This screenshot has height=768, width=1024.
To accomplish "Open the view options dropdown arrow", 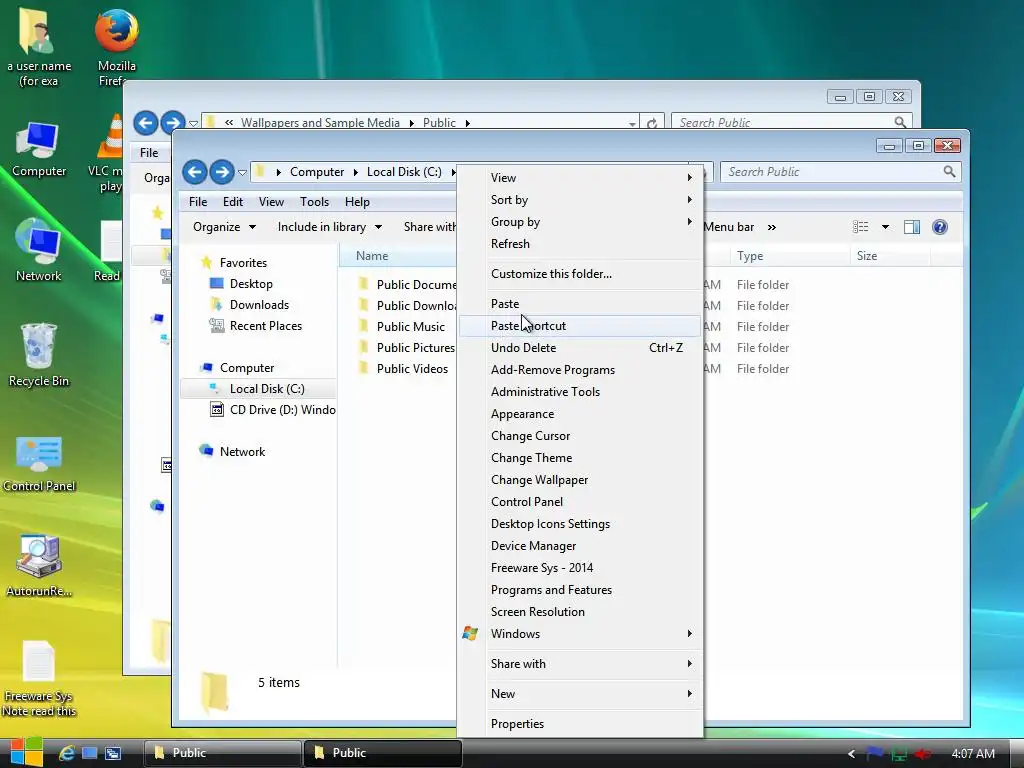I will coord(886,227).
